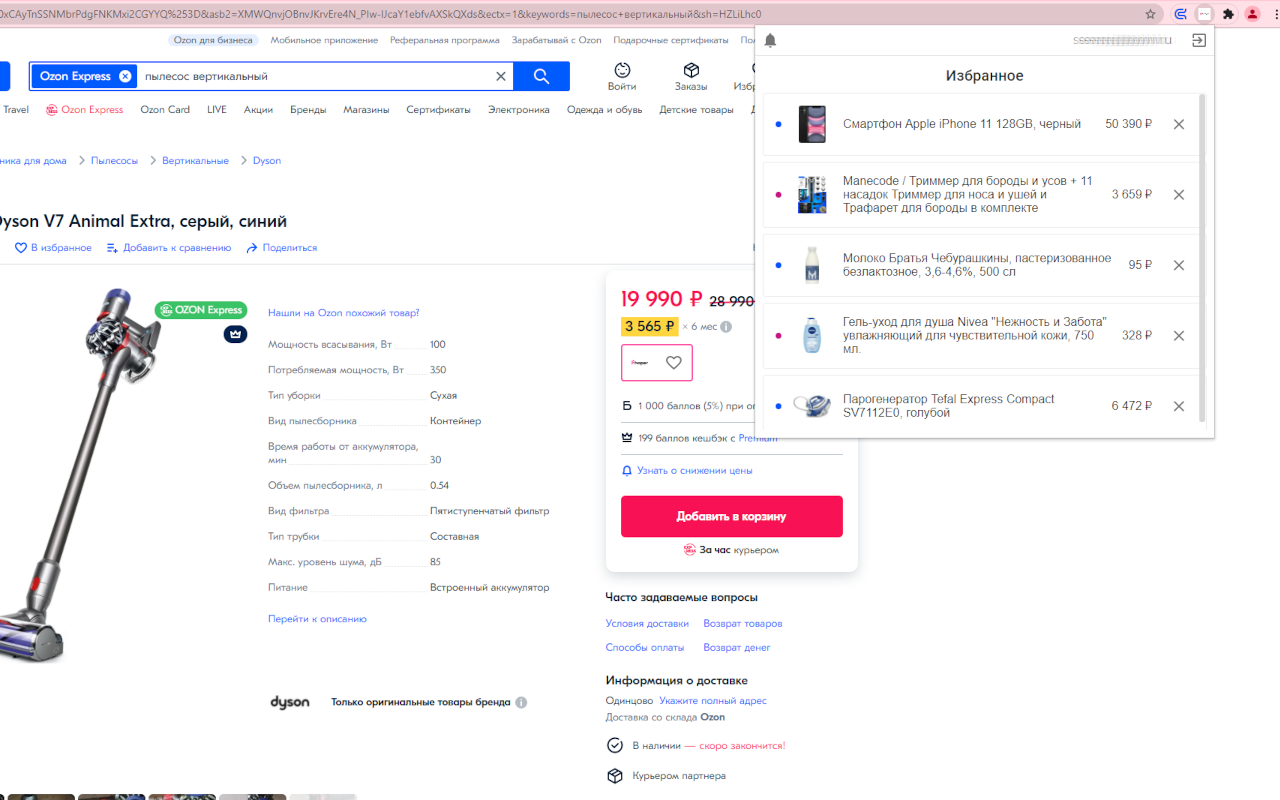This screenshot has height=800, width=1280.
Task: Open Акции menu item
Action: pyautogui.click(x=258, y=110)
